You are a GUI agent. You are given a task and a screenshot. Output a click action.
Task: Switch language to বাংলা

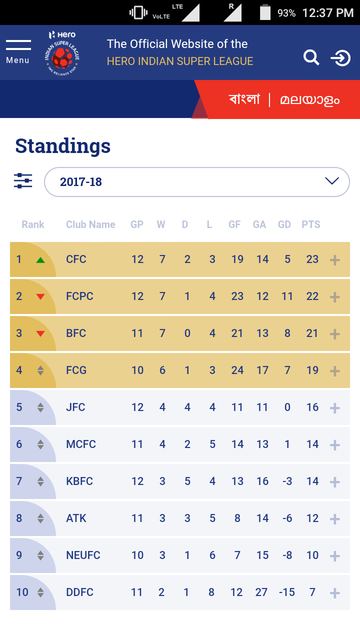244,99
